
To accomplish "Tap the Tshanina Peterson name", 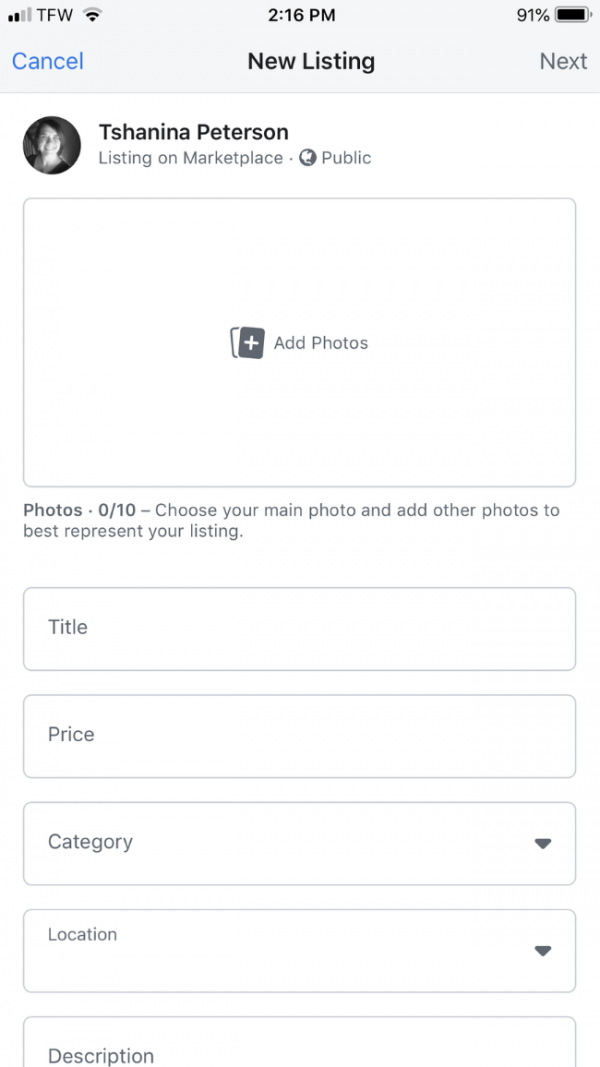I will [193, 132].
